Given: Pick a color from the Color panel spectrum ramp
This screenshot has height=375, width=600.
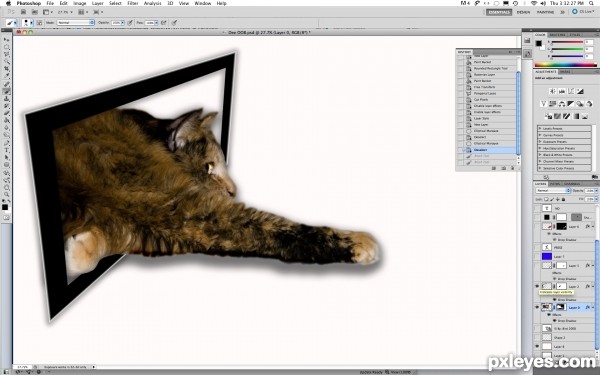Looking at the screenshot, I should 565,65.
